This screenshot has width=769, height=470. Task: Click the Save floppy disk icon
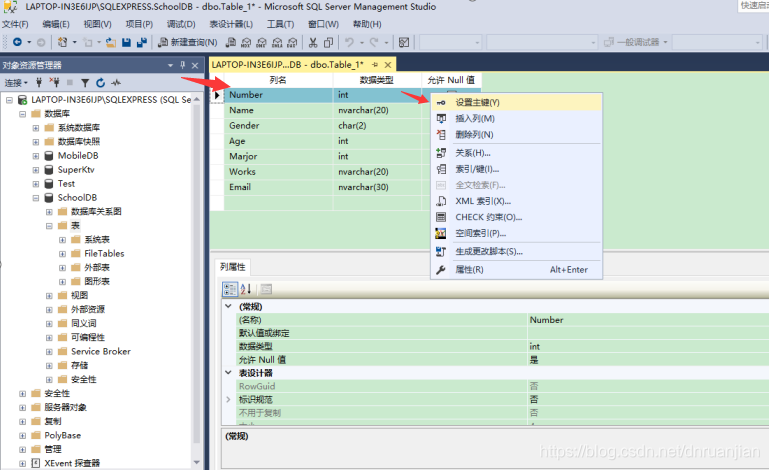pos(127,42)
